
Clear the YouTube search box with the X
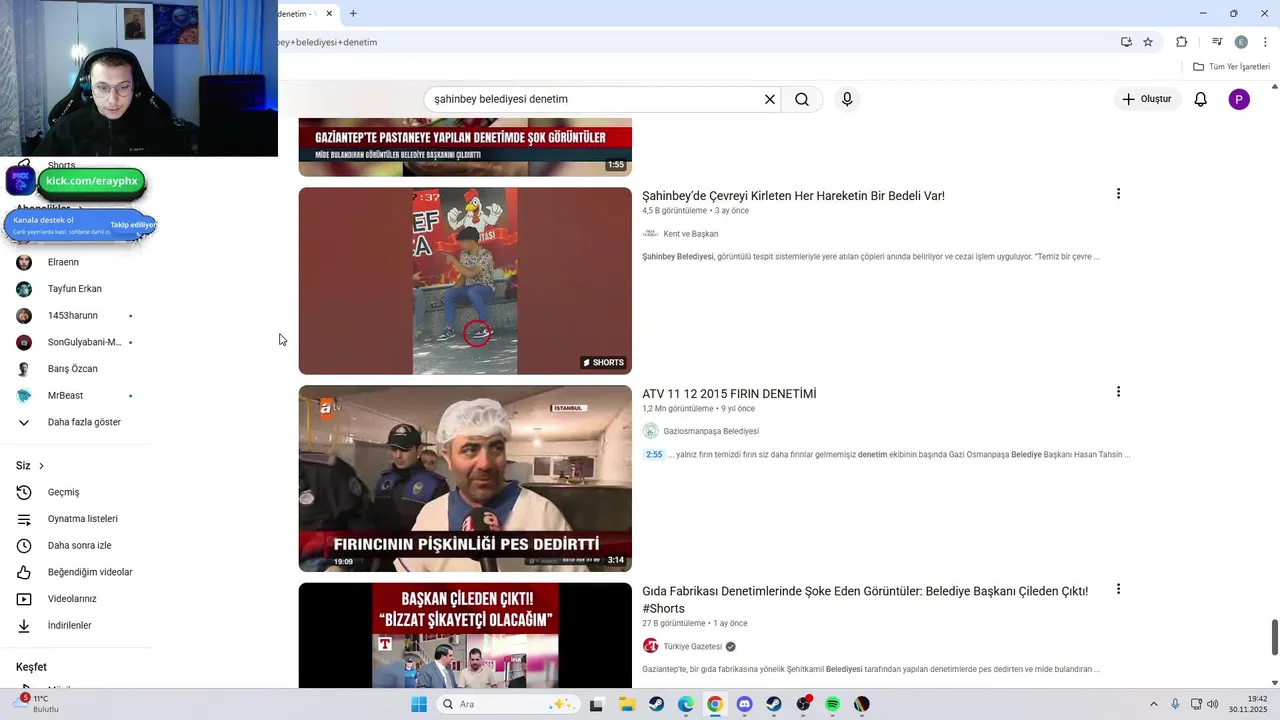tap(770, 99)
